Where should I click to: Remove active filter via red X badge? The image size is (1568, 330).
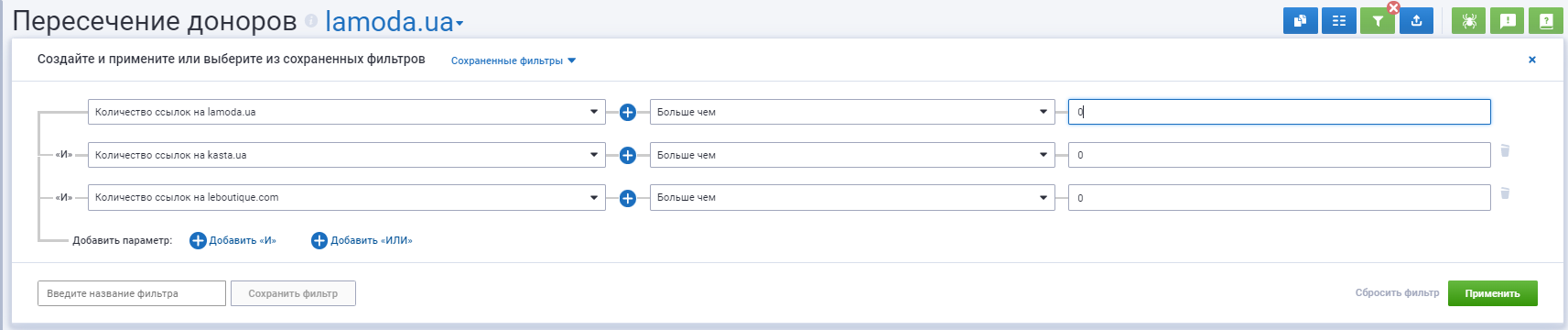(1393, 7)
